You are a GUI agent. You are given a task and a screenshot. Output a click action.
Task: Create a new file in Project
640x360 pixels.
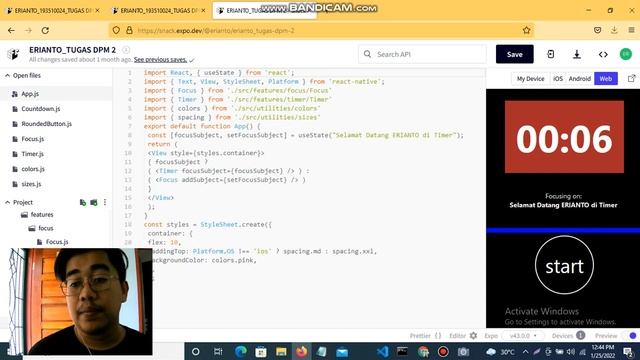[83, 202]
